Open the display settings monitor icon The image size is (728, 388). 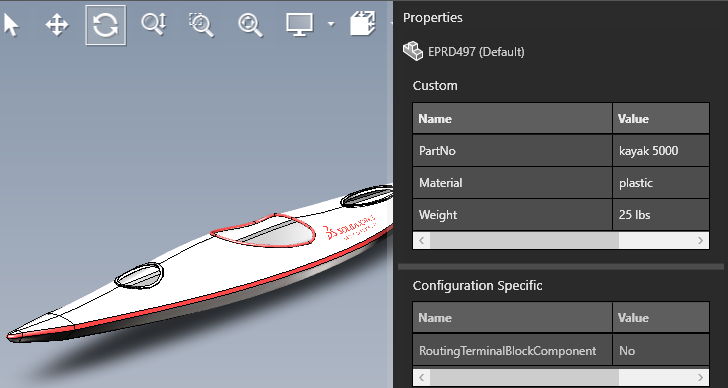[299, 25]
